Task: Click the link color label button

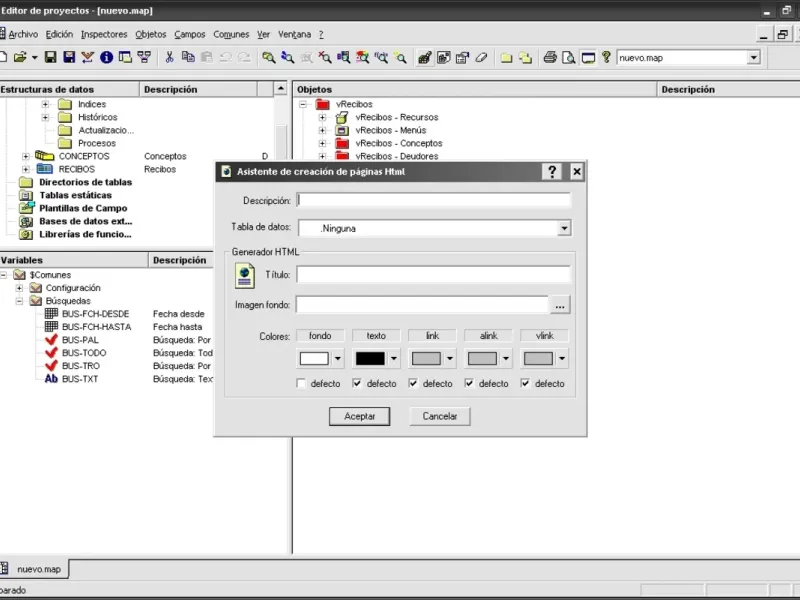Action: pyautogui.click(x=432, y=335)
